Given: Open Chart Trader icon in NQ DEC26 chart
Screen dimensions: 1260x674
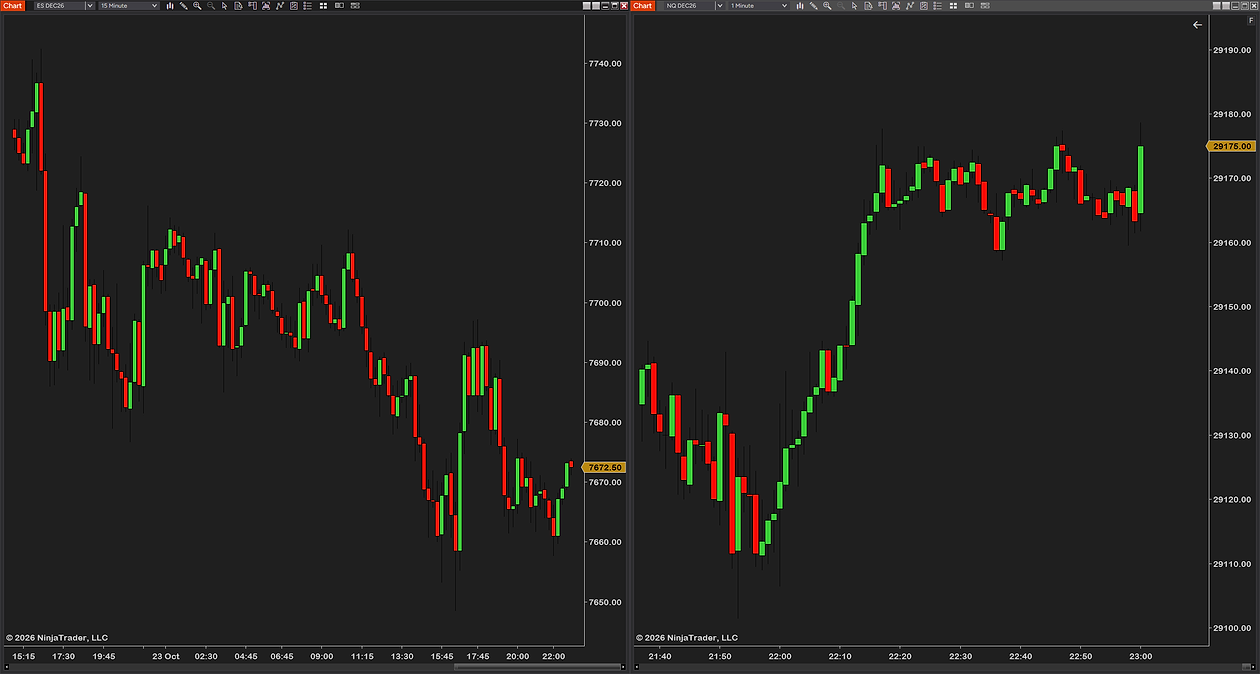Looking at the screenshot, I should [x=882, y=6].
